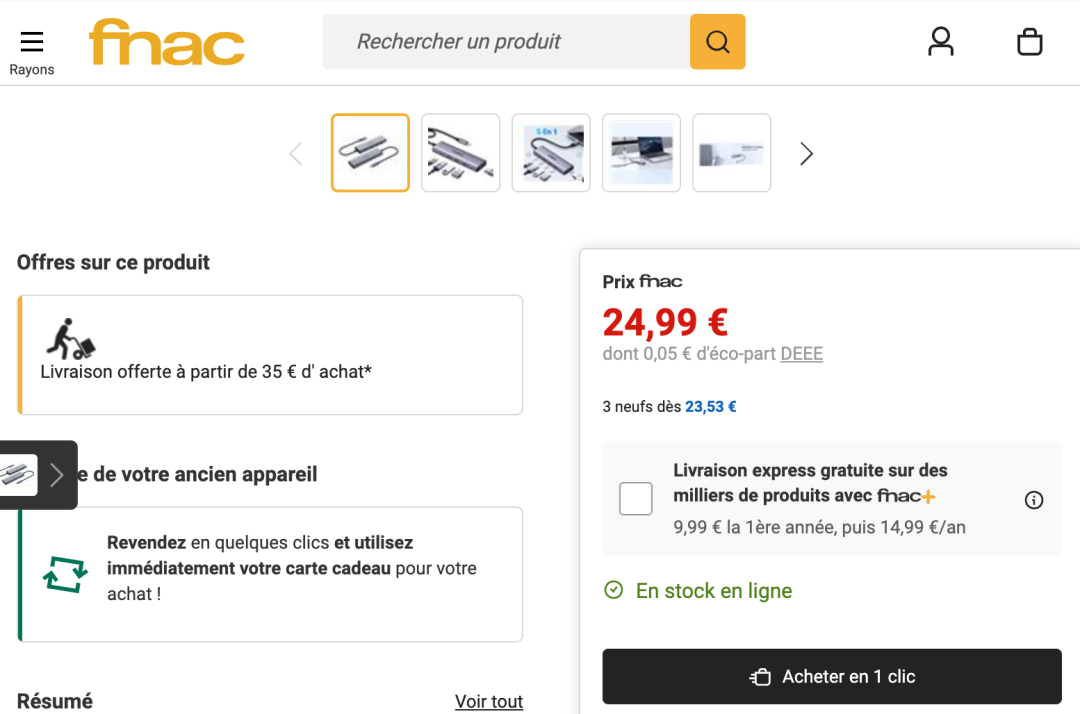The height and width of the screenshot is (714, 1080).
Task: Click the delivery trolley icon
Action: 69,340
